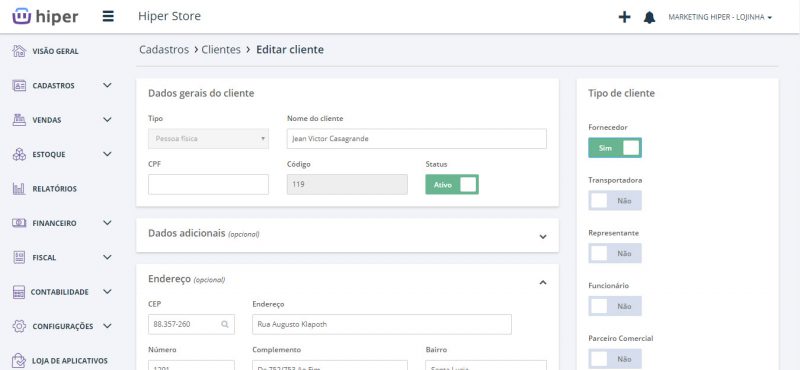The image size is (800, 370).
Task: Click the Dados gerais do cliente heading
Action: pos(201,93)
